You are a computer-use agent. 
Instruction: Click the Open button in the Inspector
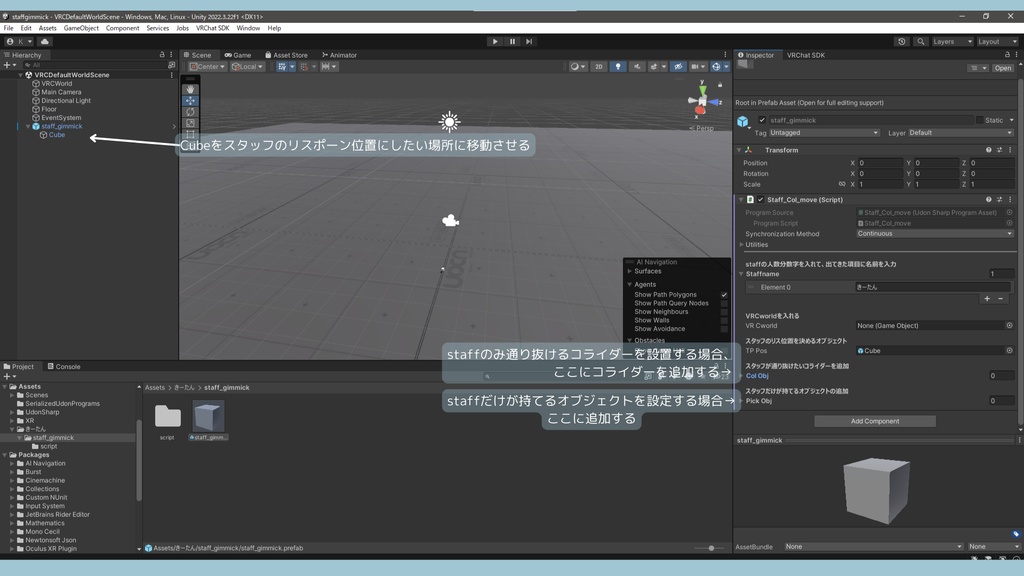click(x=1003, y=67)
